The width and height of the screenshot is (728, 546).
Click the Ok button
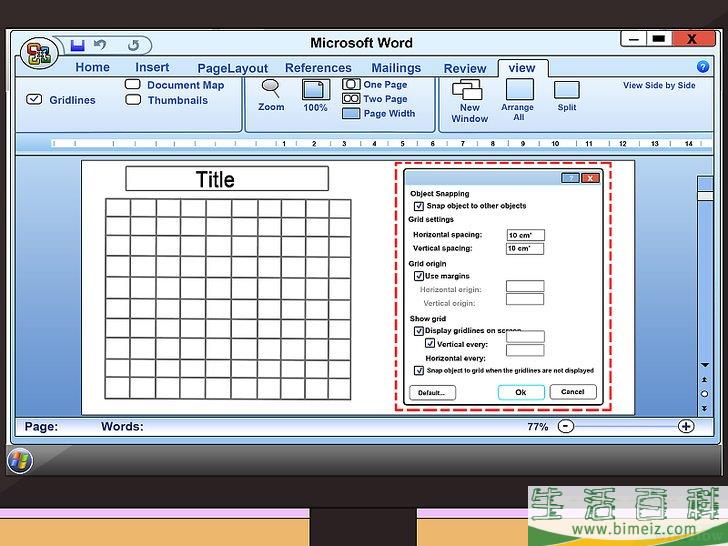point(521,392)
